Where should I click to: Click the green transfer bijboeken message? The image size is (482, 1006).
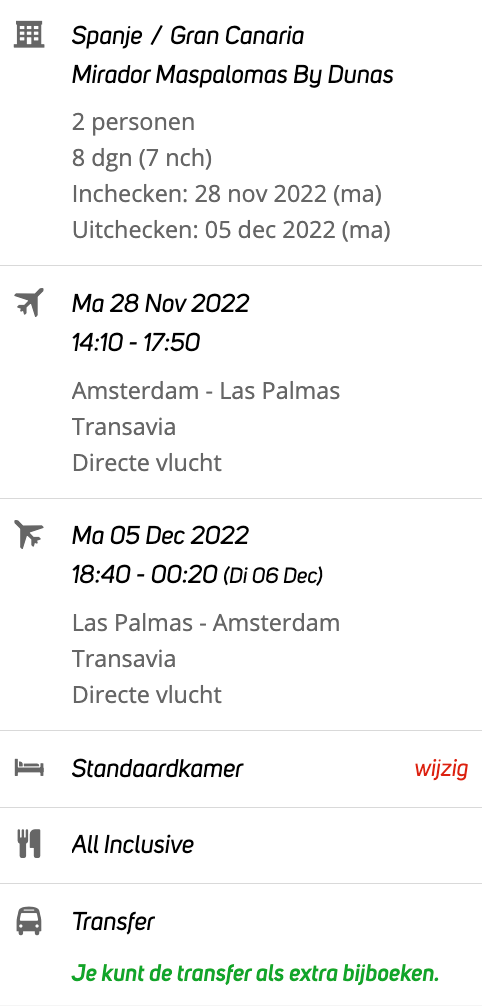click(255, 973)
